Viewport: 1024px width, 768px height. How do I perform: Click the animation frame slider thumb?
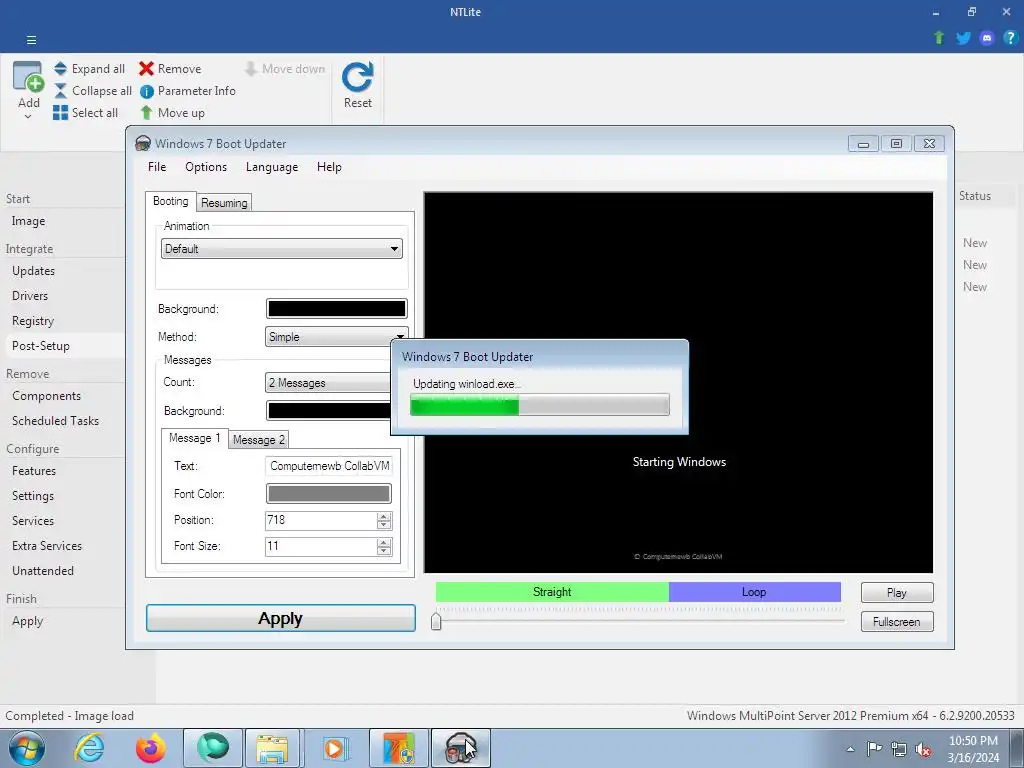[436, 620]
